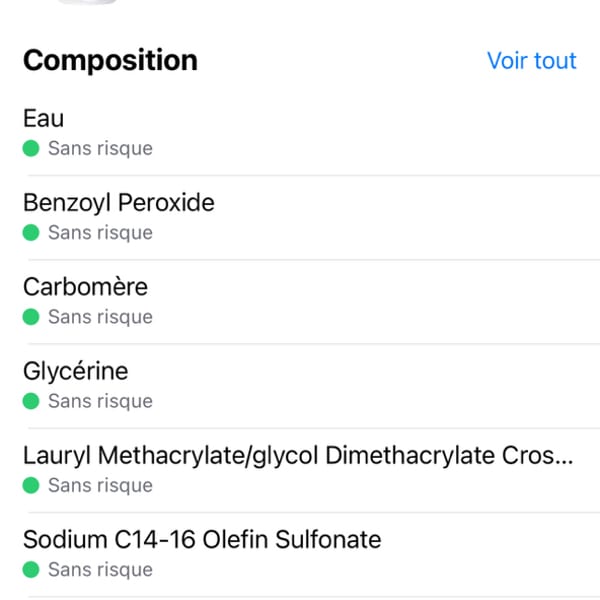Image resolution: width=600 pixels, height=600 pixels.
Task: Open the Benzoyl Peroxide ingredient details
Action: (300, 217)
